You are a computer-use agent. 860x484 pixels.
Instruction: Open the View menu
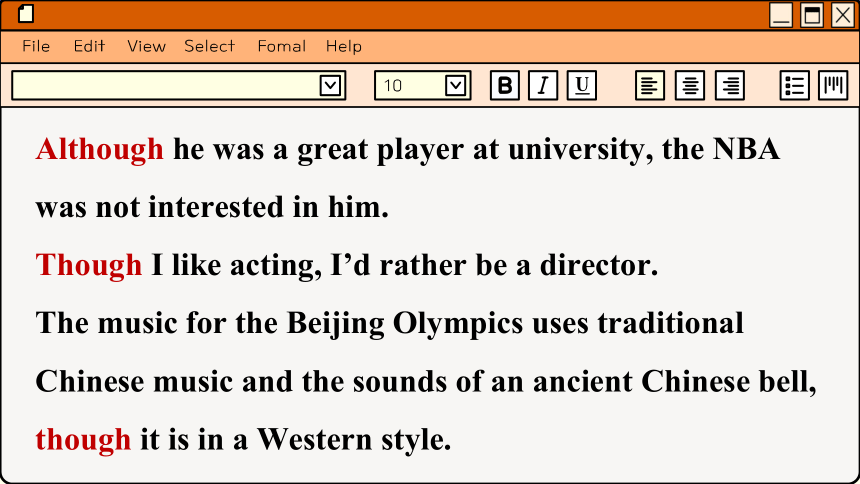click(146, 46)
